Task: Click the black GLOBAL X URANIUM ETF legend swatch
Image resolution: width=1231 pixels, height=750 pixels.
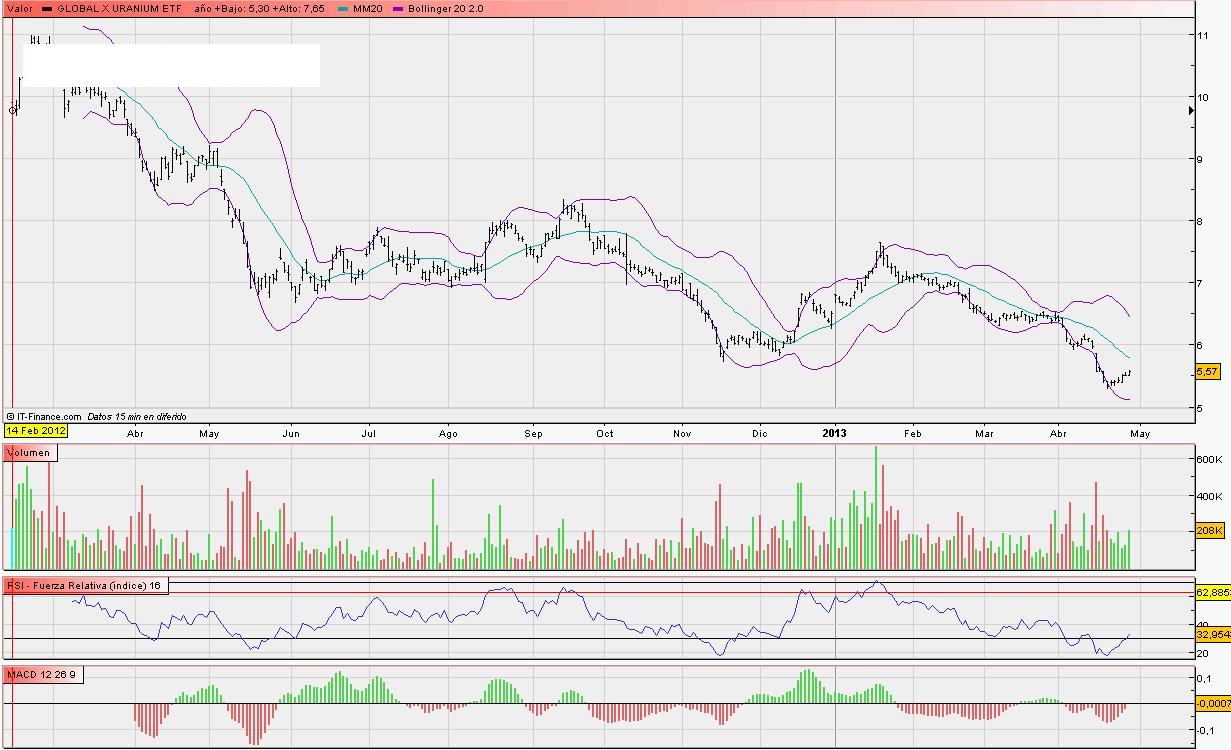Action: pos(47,9)
